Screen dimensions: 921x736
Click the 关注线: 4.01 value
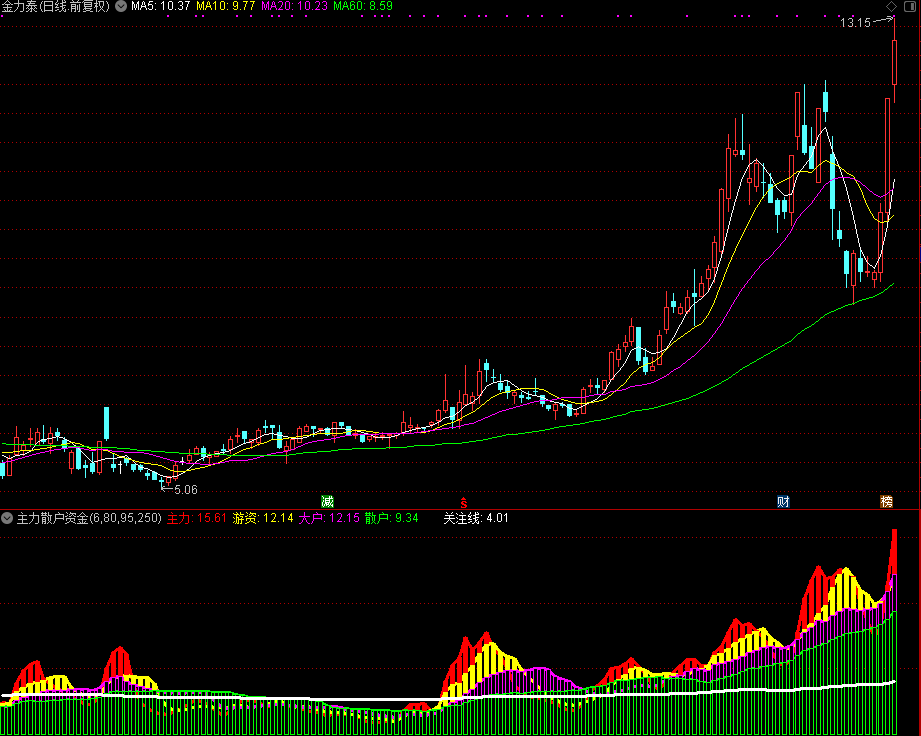[x=475, y=518]
